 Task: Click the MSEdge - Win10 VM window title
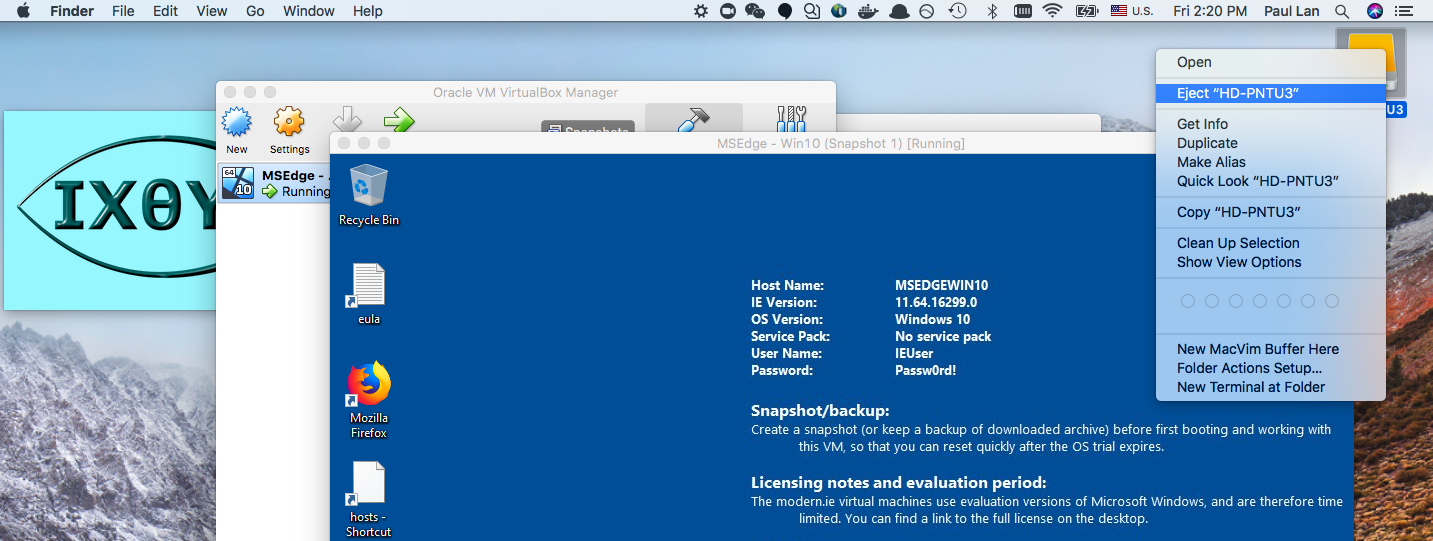pyautogui.click(x=840, y=143)
